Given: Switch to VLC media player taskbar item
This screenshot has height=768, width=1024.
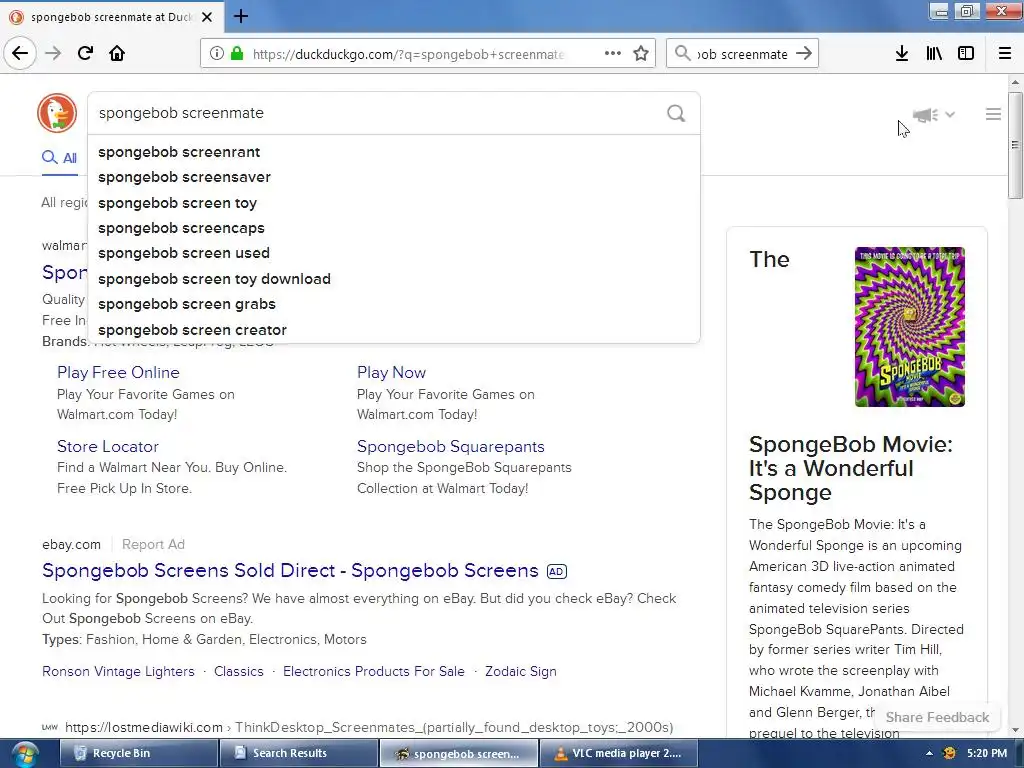Looking at the screenshot, I should (619, 753).
